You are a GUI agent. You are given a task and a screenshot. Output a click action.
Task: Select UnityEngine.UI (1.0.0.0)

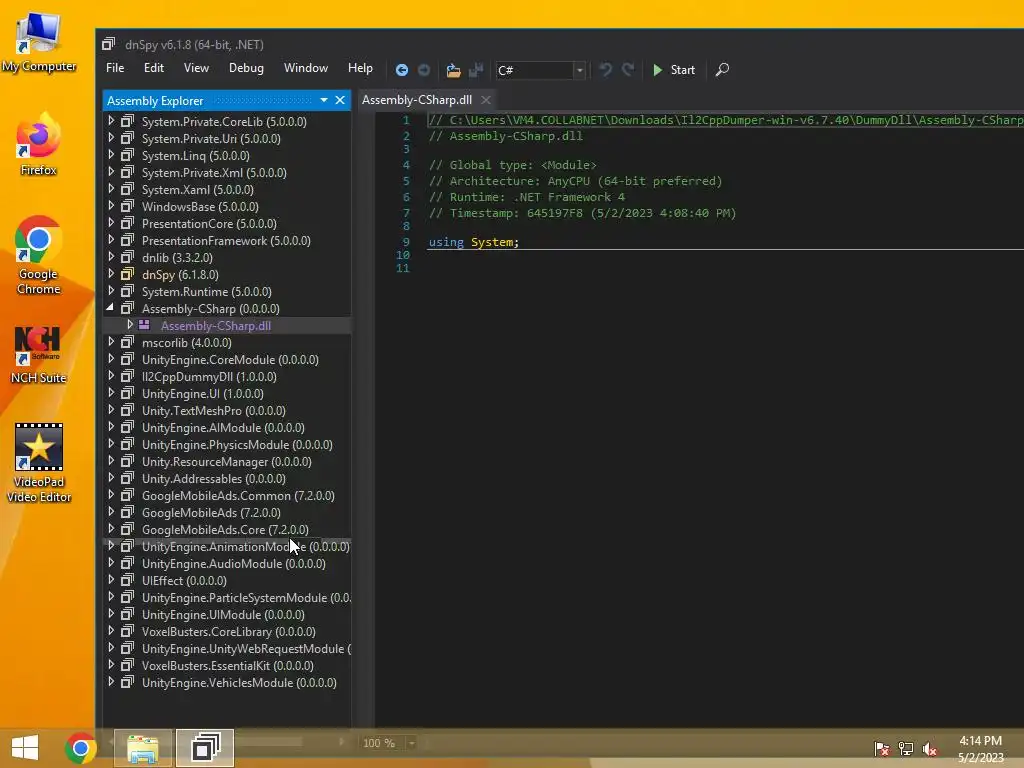pos(202,394)
